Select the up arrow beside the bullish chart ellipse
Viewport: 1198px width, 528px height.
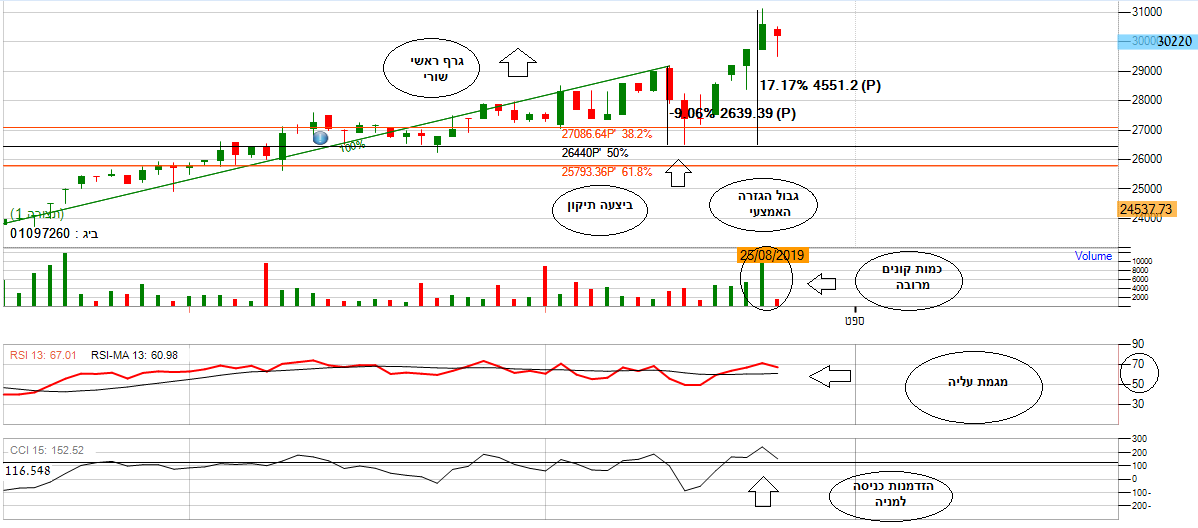[x=517, y=63]
